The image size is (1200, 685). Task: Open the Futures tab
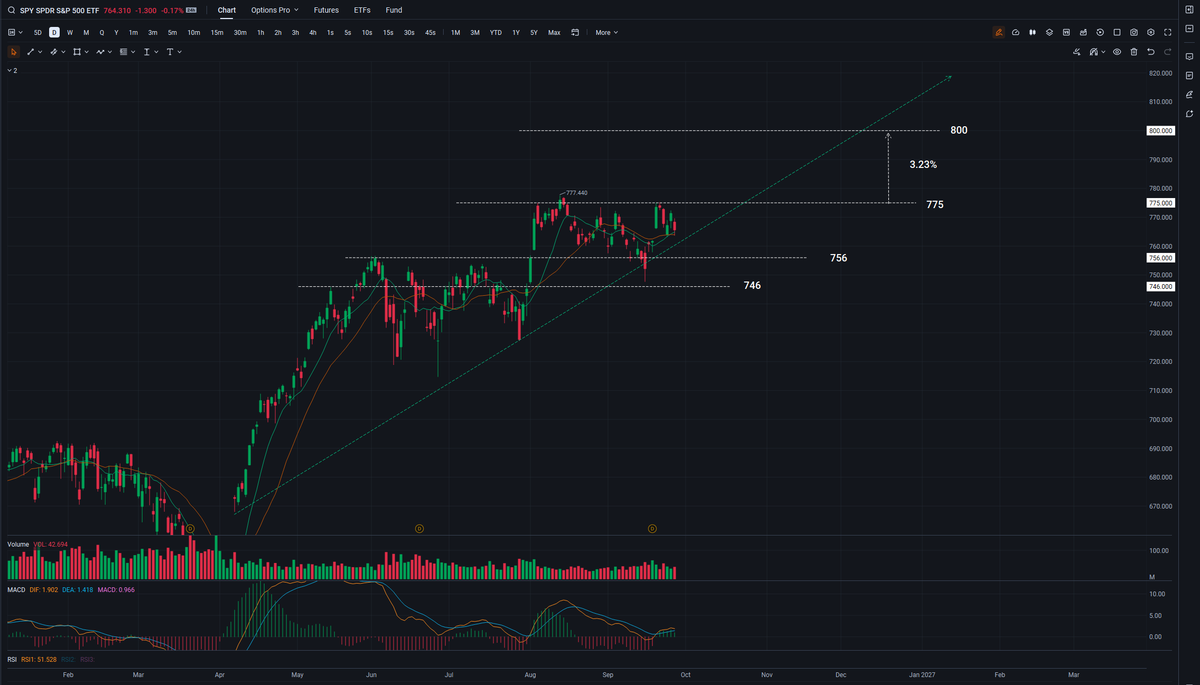[326, 10]
